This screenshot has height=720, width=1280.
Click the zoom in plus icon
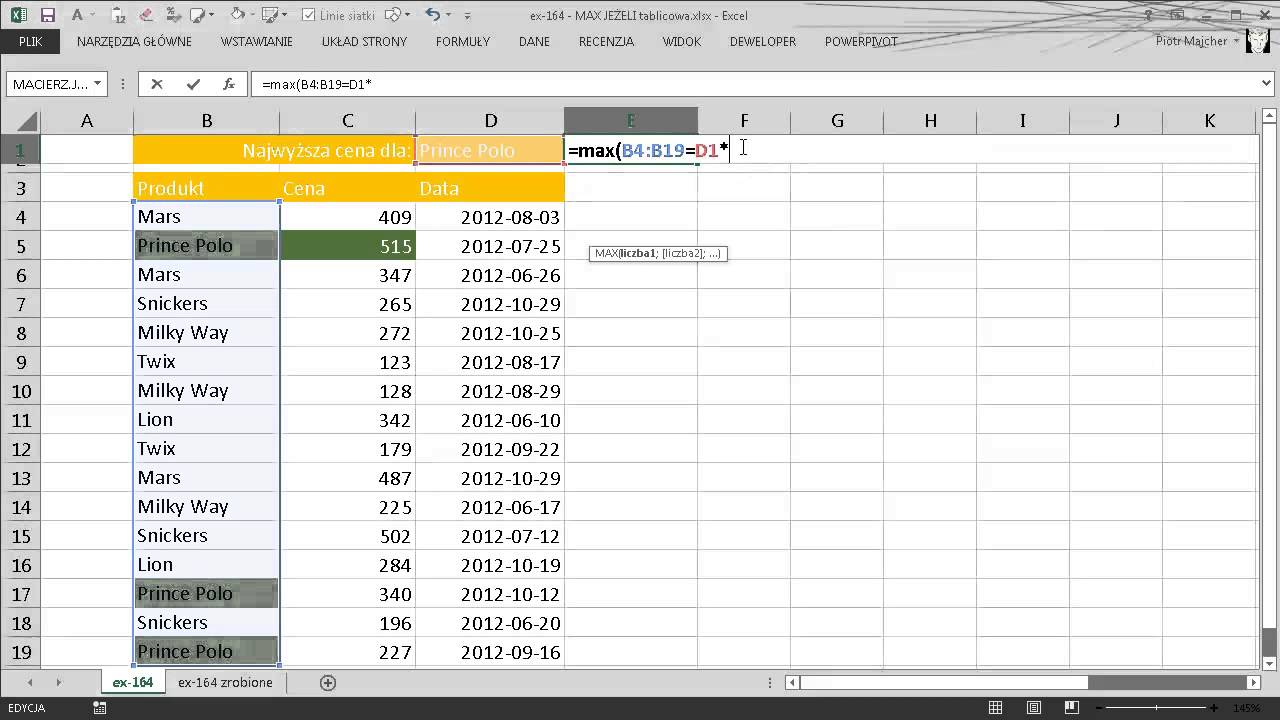(1214, 708)
